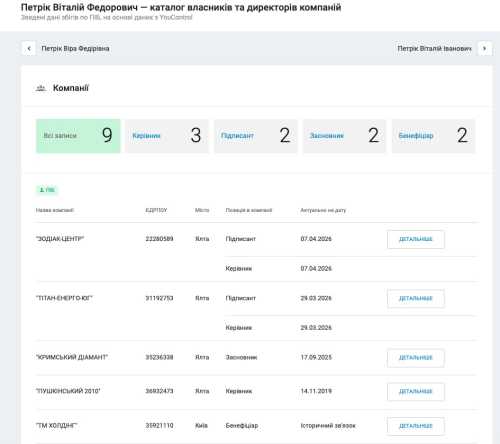Click the Бенефіціар position of ТМ ХОЛДІНГ

click(x=242, y=426)
